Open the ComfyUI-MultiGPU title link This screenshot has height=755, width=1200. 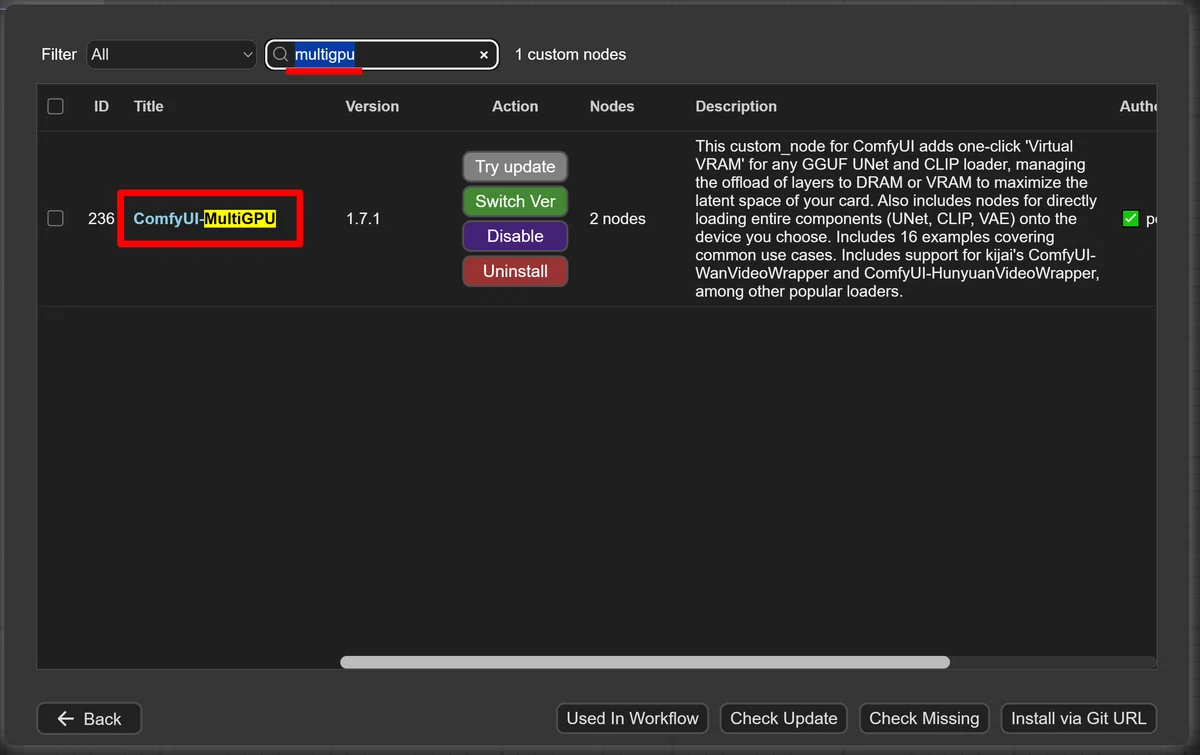(204, 218)
